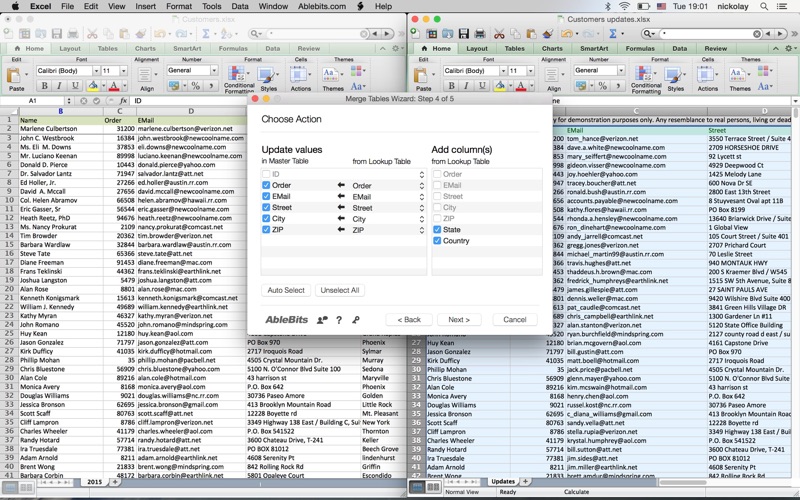Viewport: 800px width, 500px height.
Task: Open ribbon settings gear in Customers updates window
Action: click(x=789, y=48)
